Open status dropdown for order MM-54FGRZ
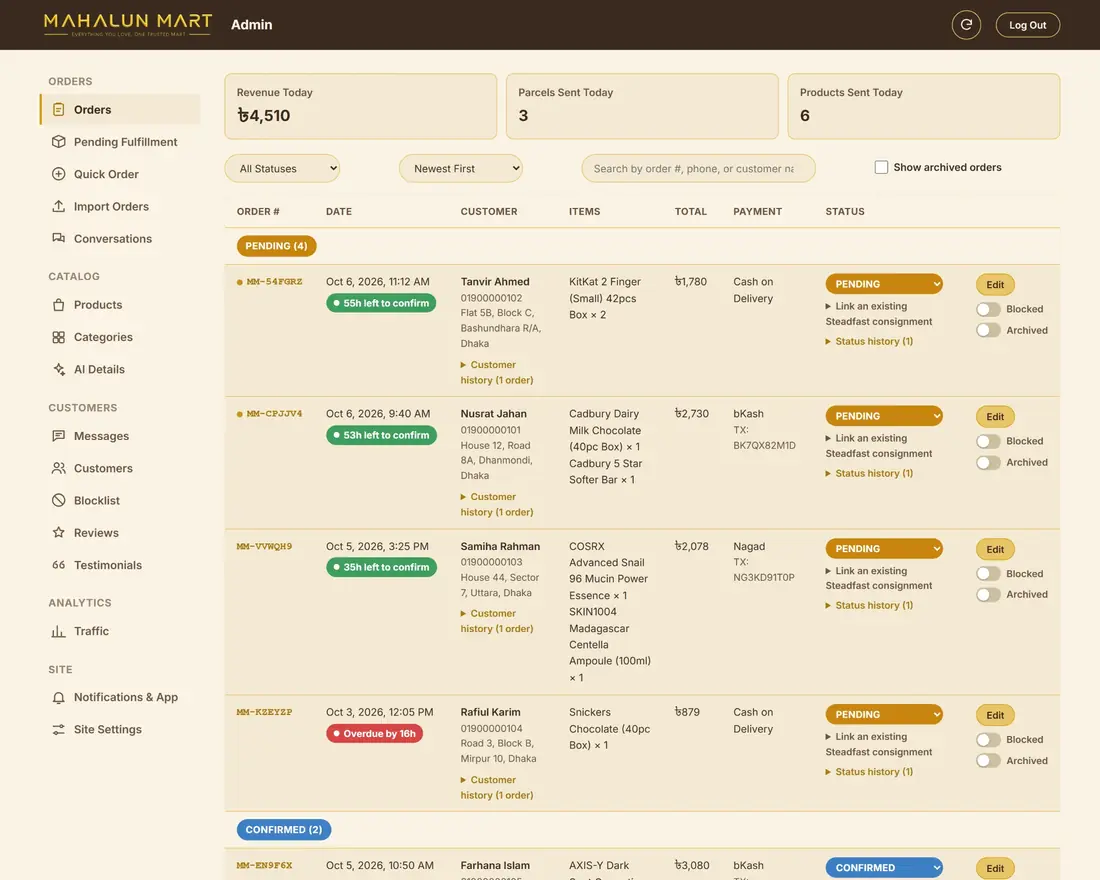The height and width of the screenshot is (880, 1100). [x=884, y=284]
